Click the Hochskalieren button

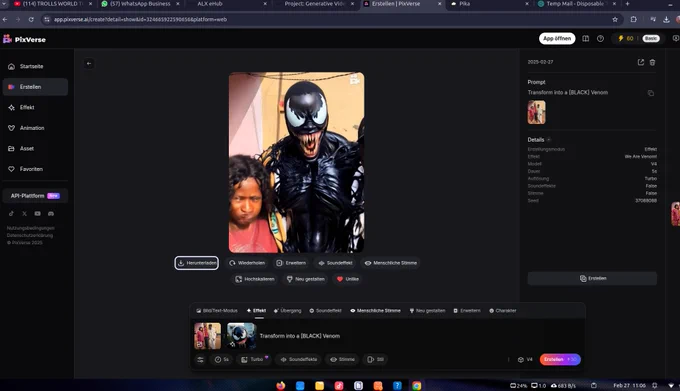coord(255,279)
